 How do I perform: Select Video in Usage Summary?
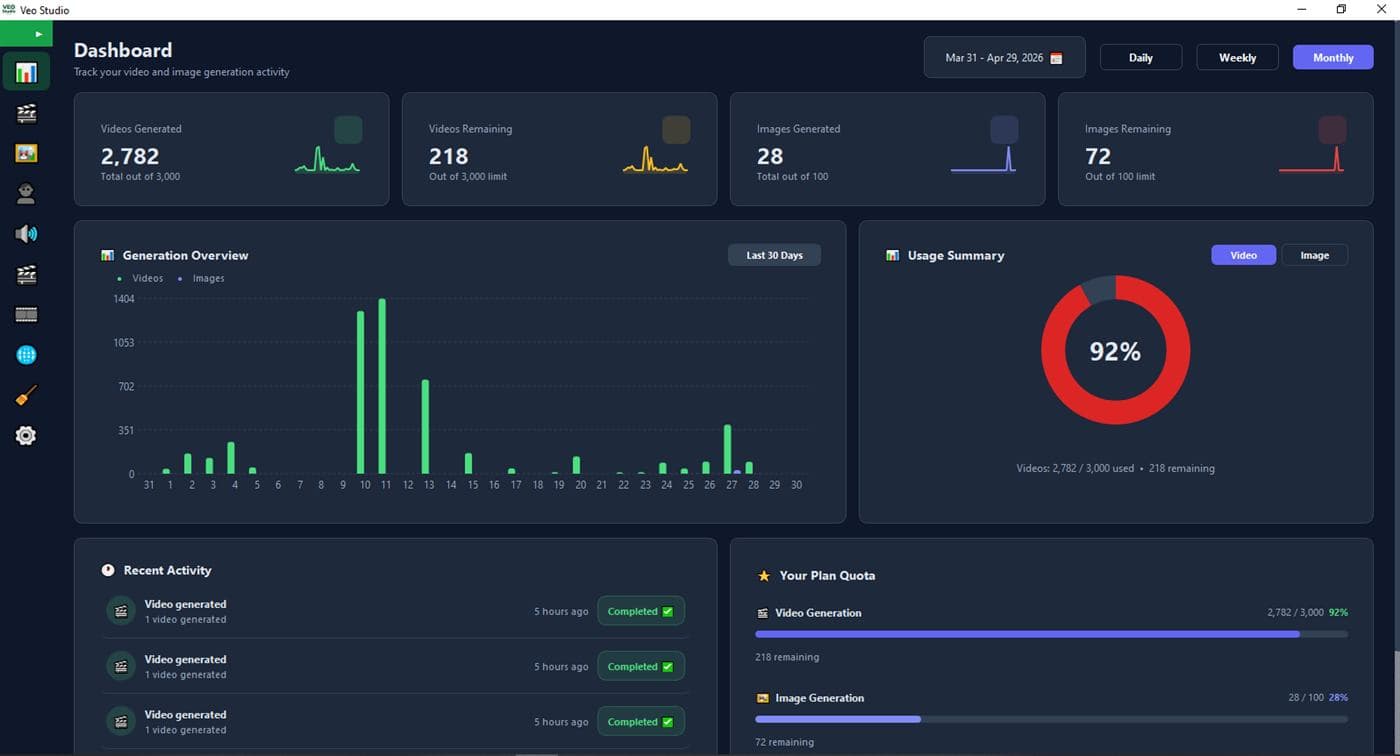1243,255
